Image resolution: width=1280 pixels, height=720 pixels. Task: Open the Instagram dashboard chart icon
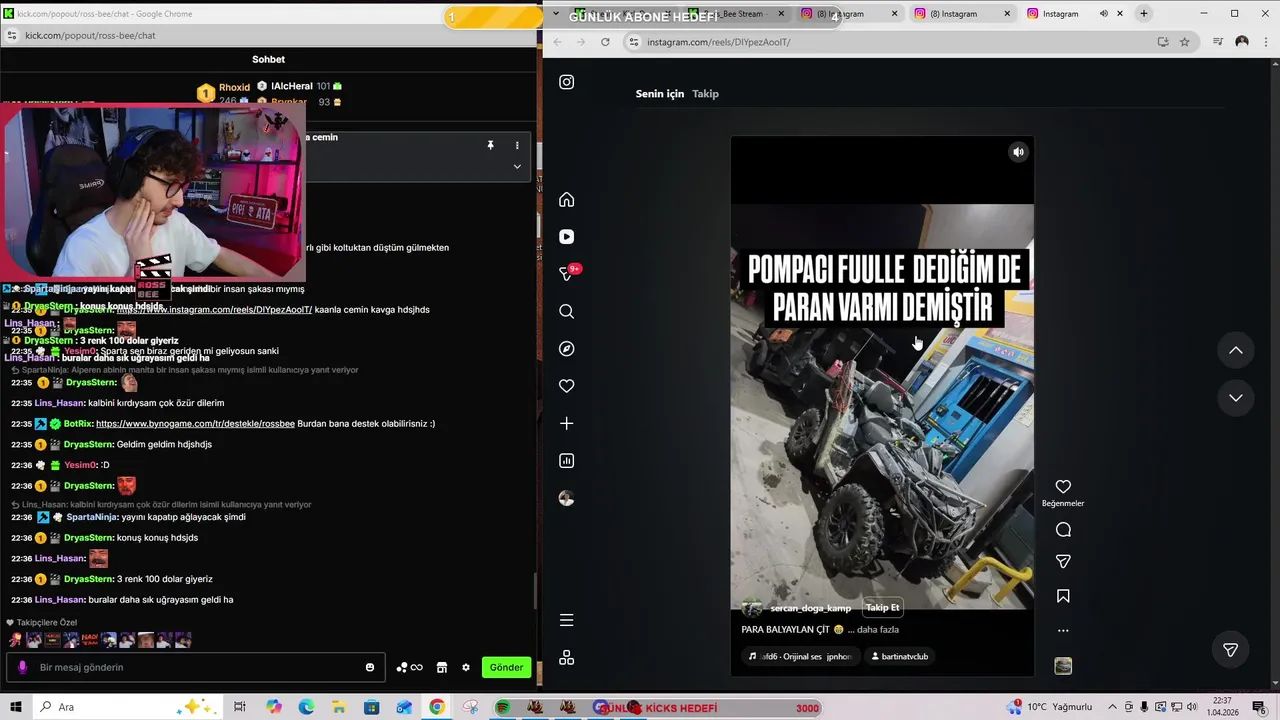tap(566, 461)
